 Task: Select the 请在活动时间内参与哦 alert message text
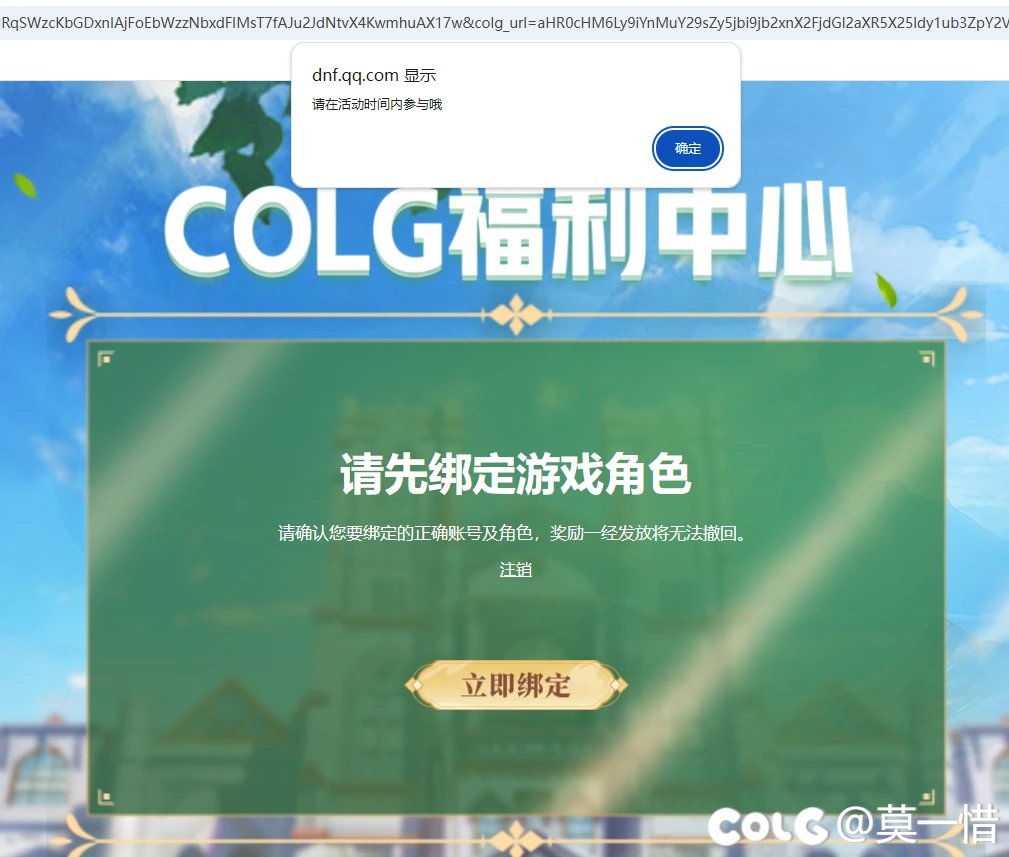click(x=377, y=104)
